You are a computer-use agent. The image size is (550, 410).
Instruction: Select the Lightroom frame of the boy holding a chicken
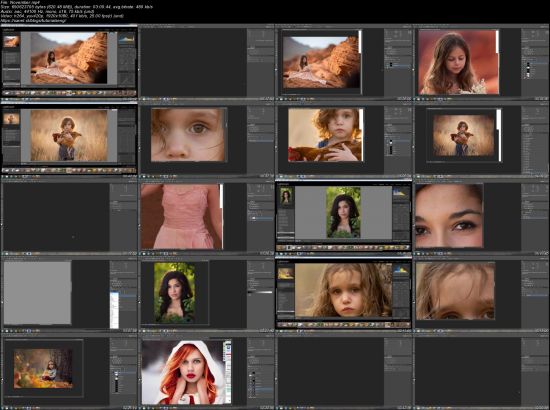tap(69, 139)
